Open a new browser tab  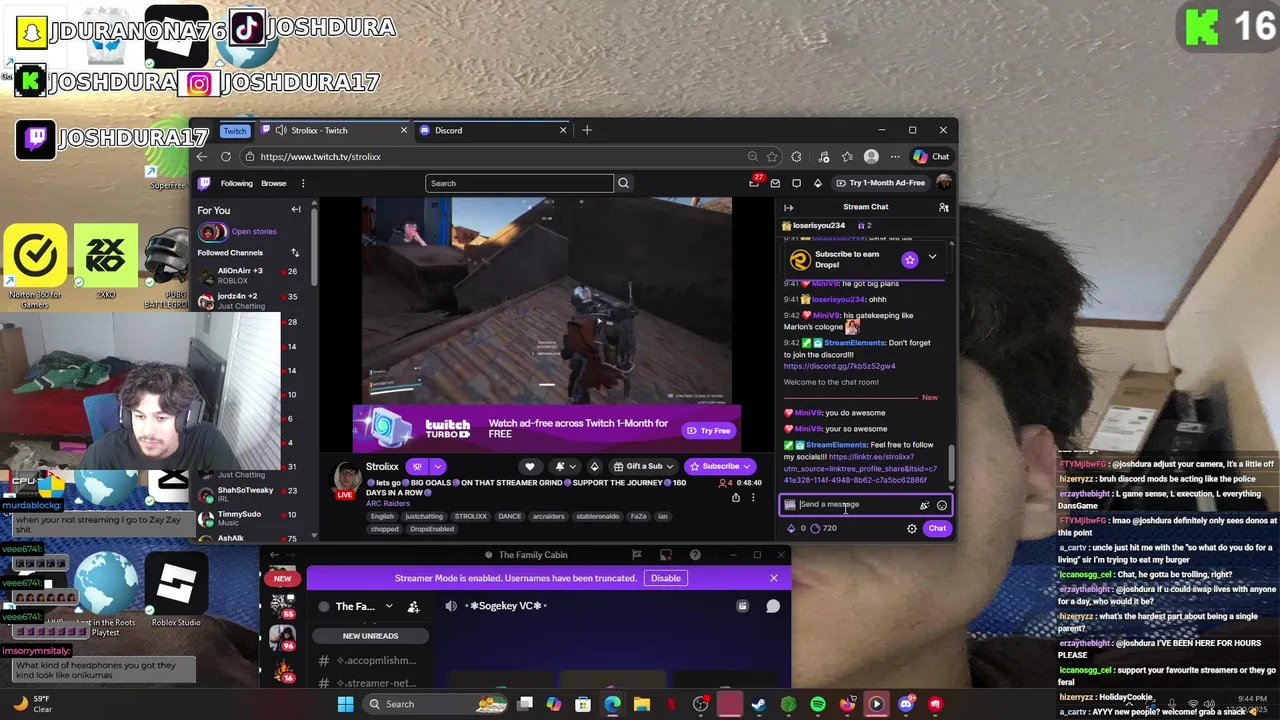pyautogui.click(x=587, y=130)
